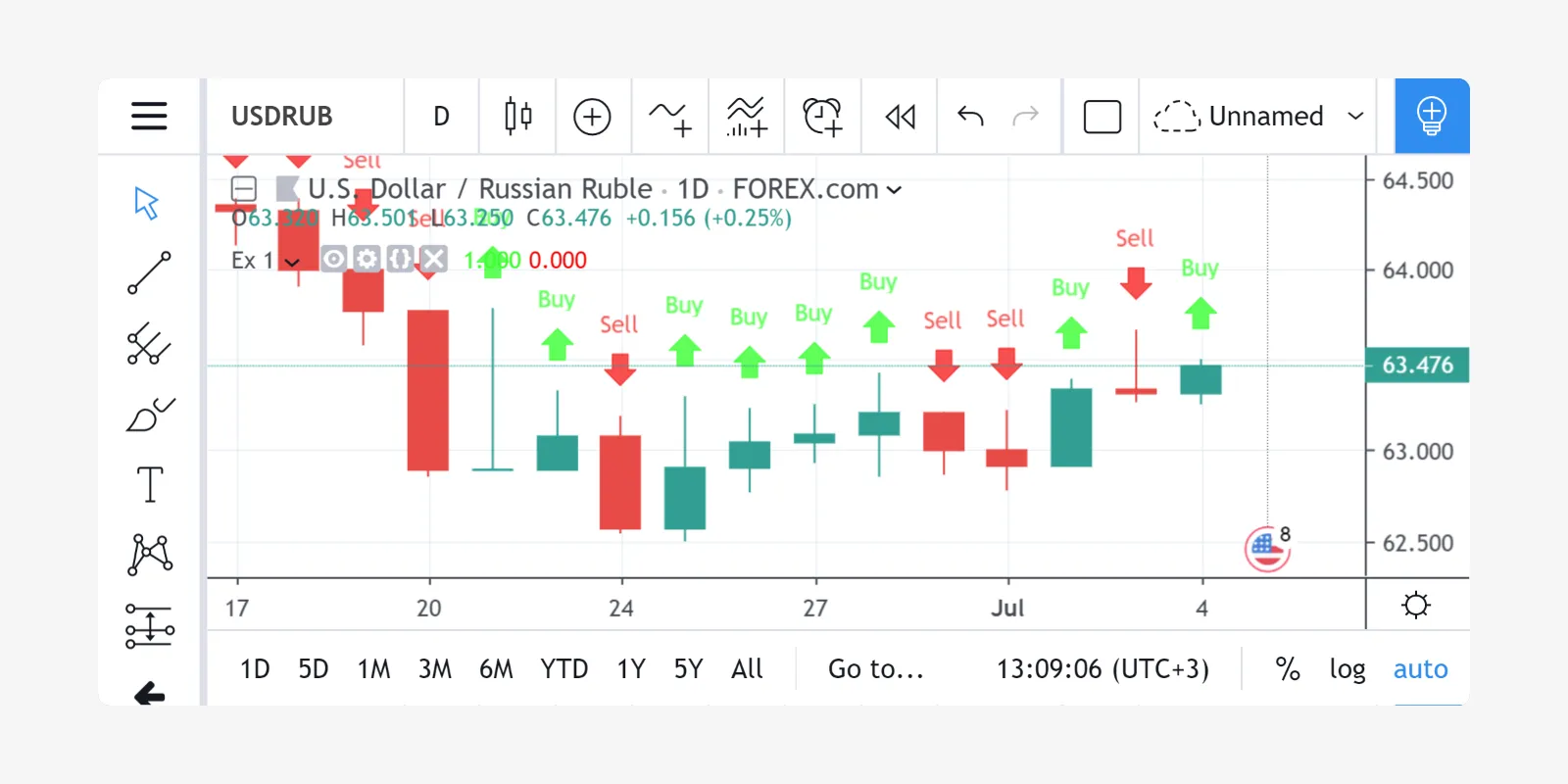This screenshot has width=1568, height=784.
Task: Select the 3M time range
Action: click(434, 668)
